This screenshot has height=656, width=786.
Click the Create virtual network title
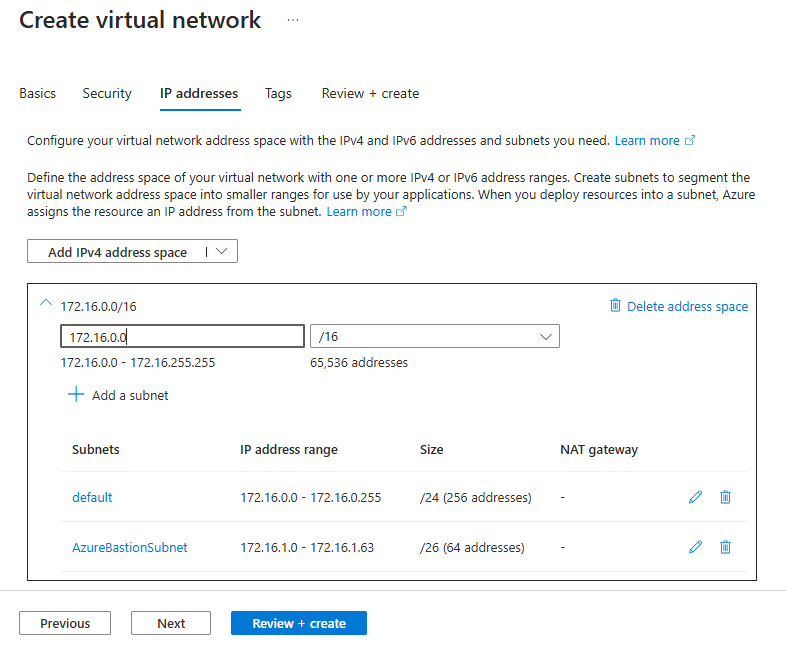click(140, 21)
